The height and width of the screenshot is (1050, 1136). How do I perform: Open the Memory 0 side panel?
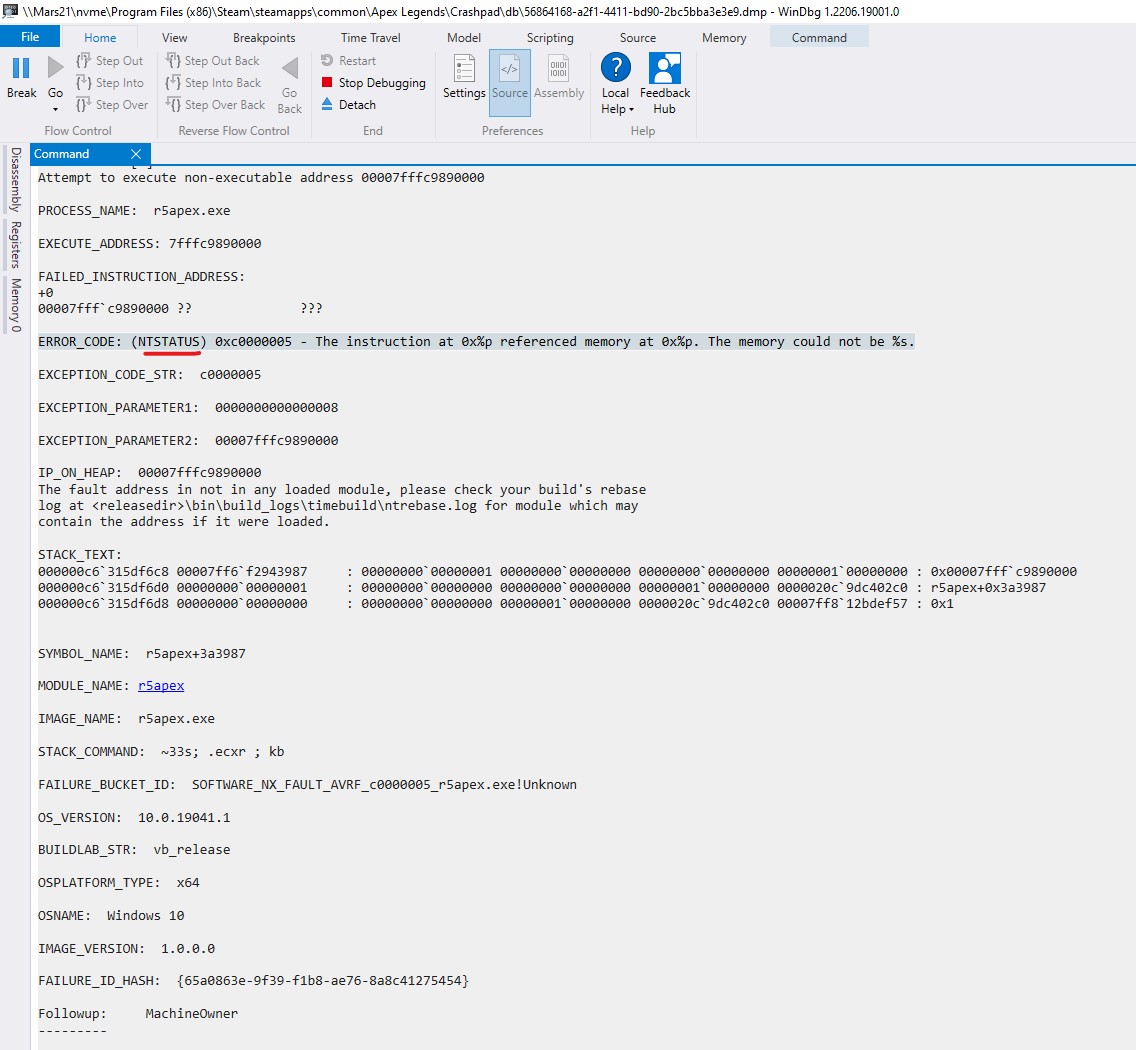(x=15, y=305)
